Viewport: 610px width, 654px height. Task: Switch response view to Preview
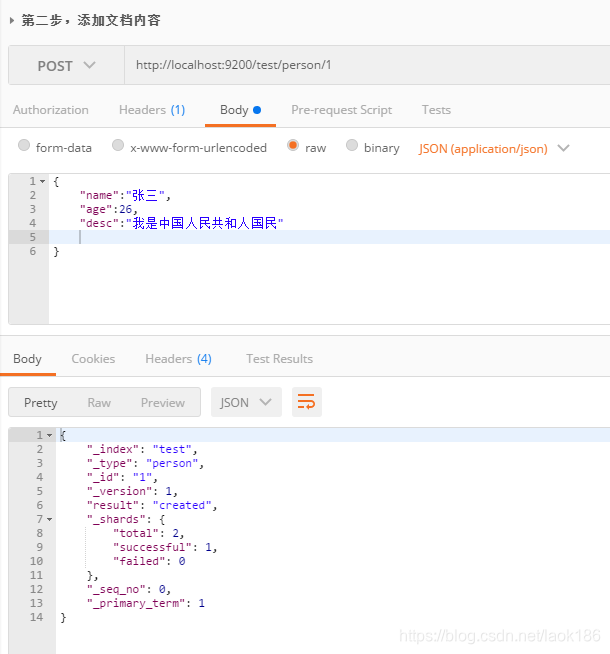point(163,402)
